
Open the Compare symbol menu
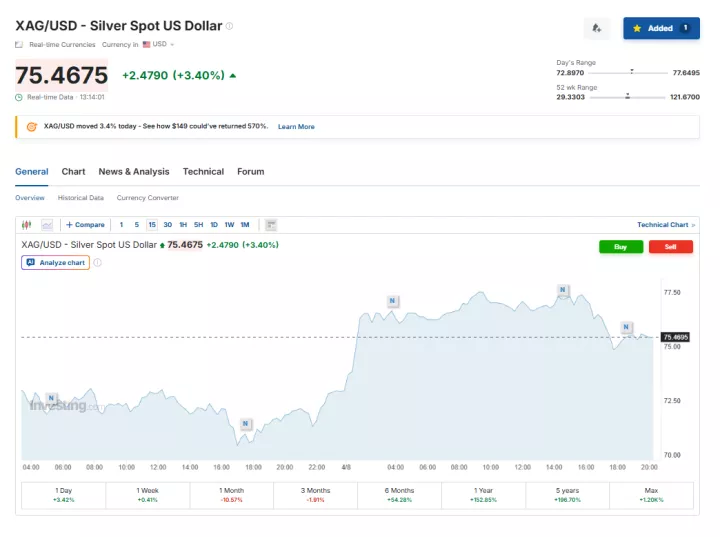point(85,225)
